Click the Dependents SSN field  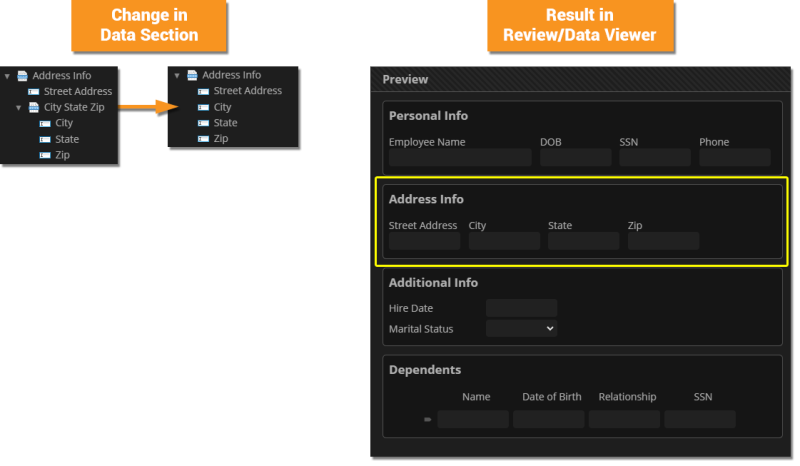coord(700,420)
